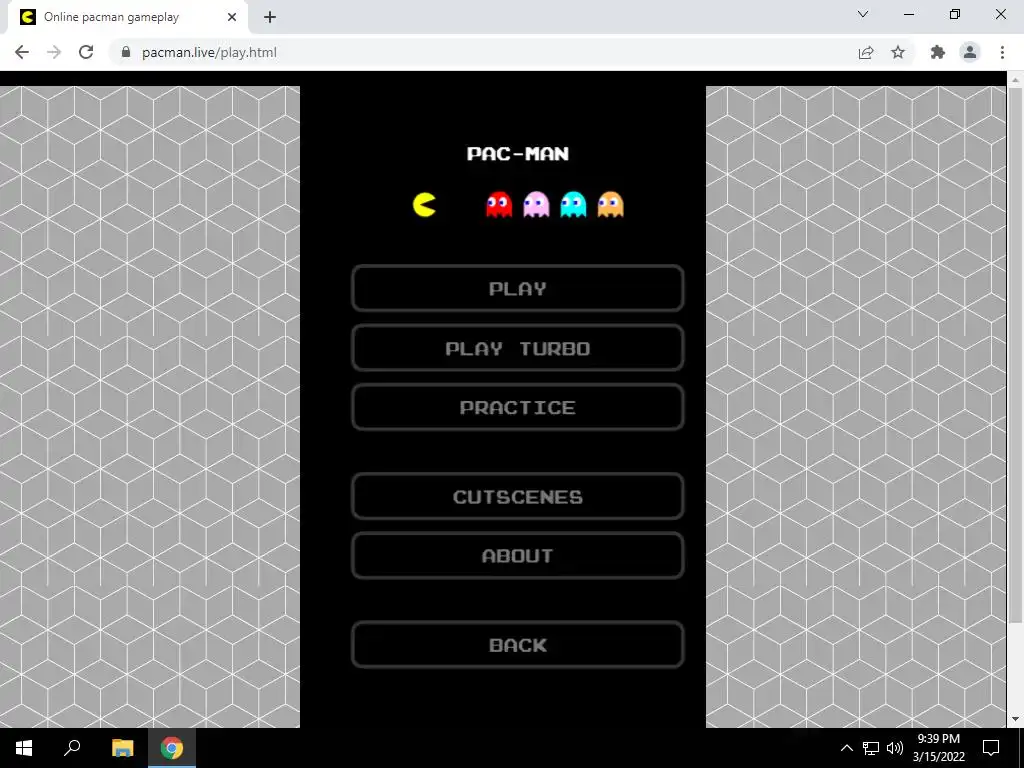1024x768 pixels.
Task: Open a new browser tab
Action: [x=270, y=17]
